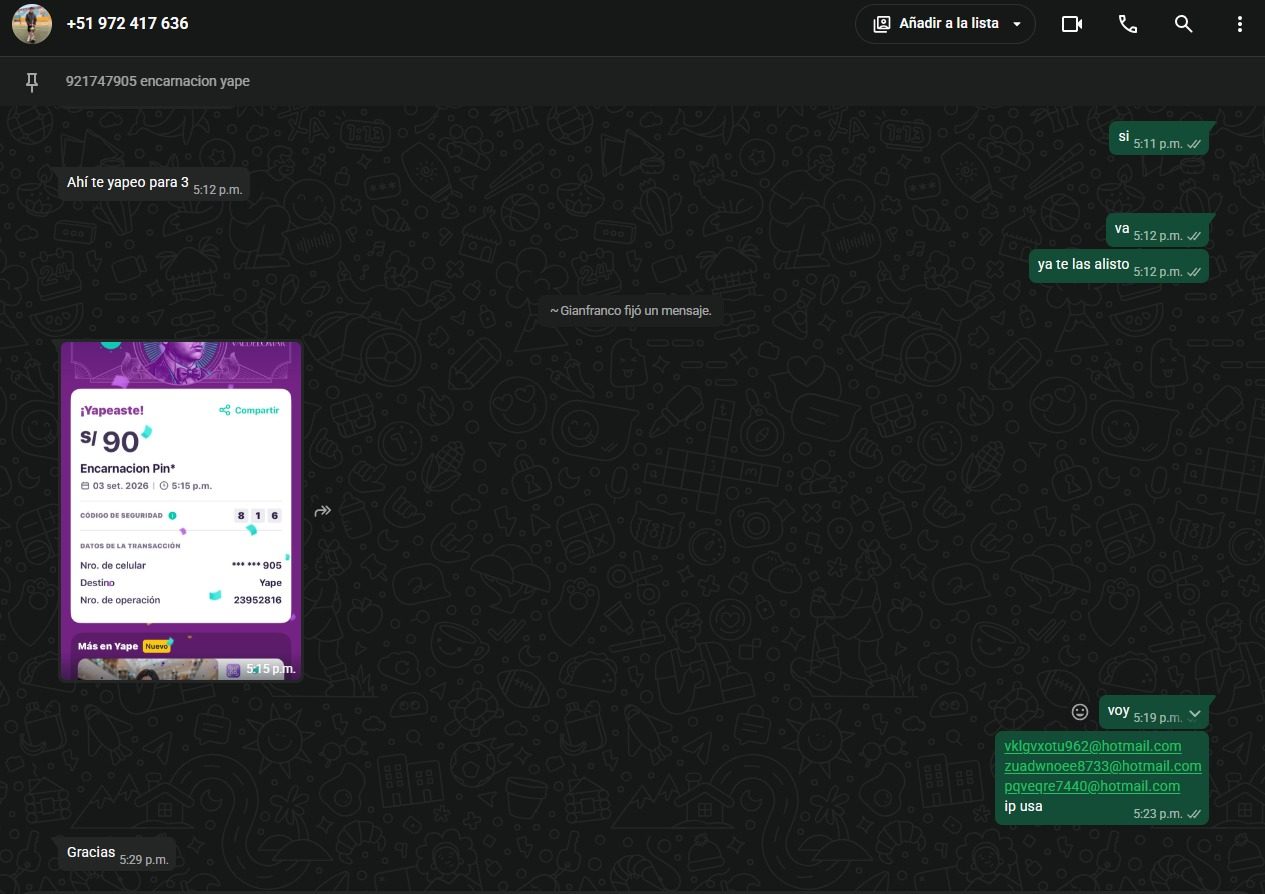Open contact info for +51 972 417 636

pyautogui.click(x=127, y=23)
